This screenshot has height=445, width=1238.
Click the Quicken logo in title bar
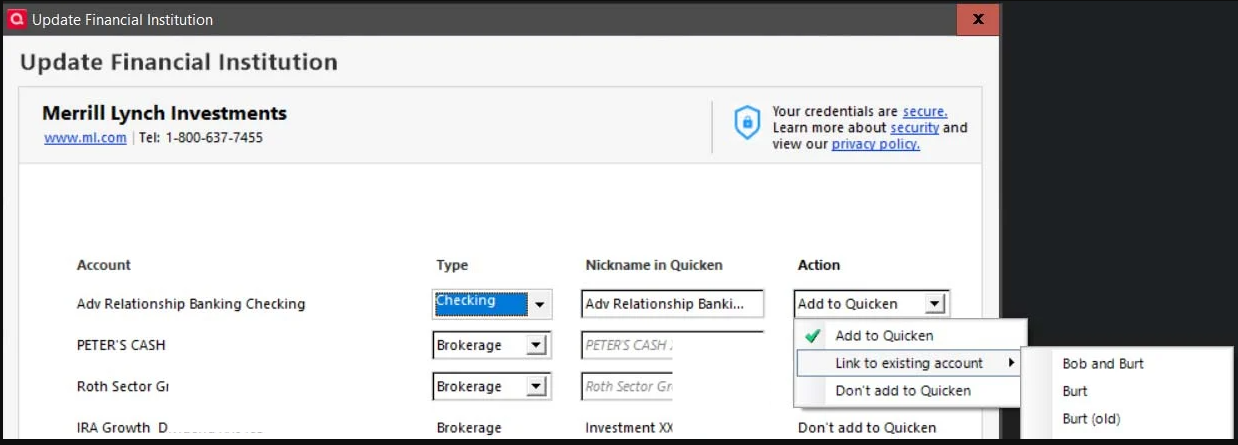(16, 19)
